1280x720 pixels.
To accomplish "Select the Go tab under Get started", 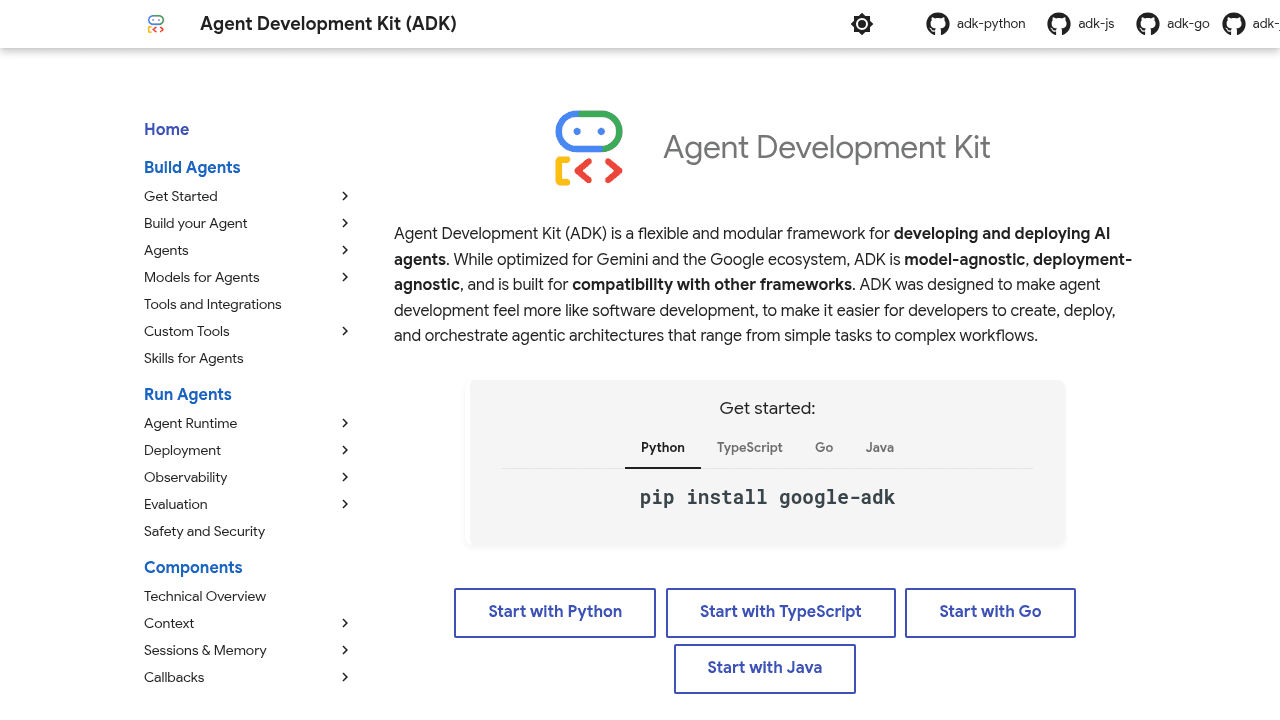I will [823, 447].
